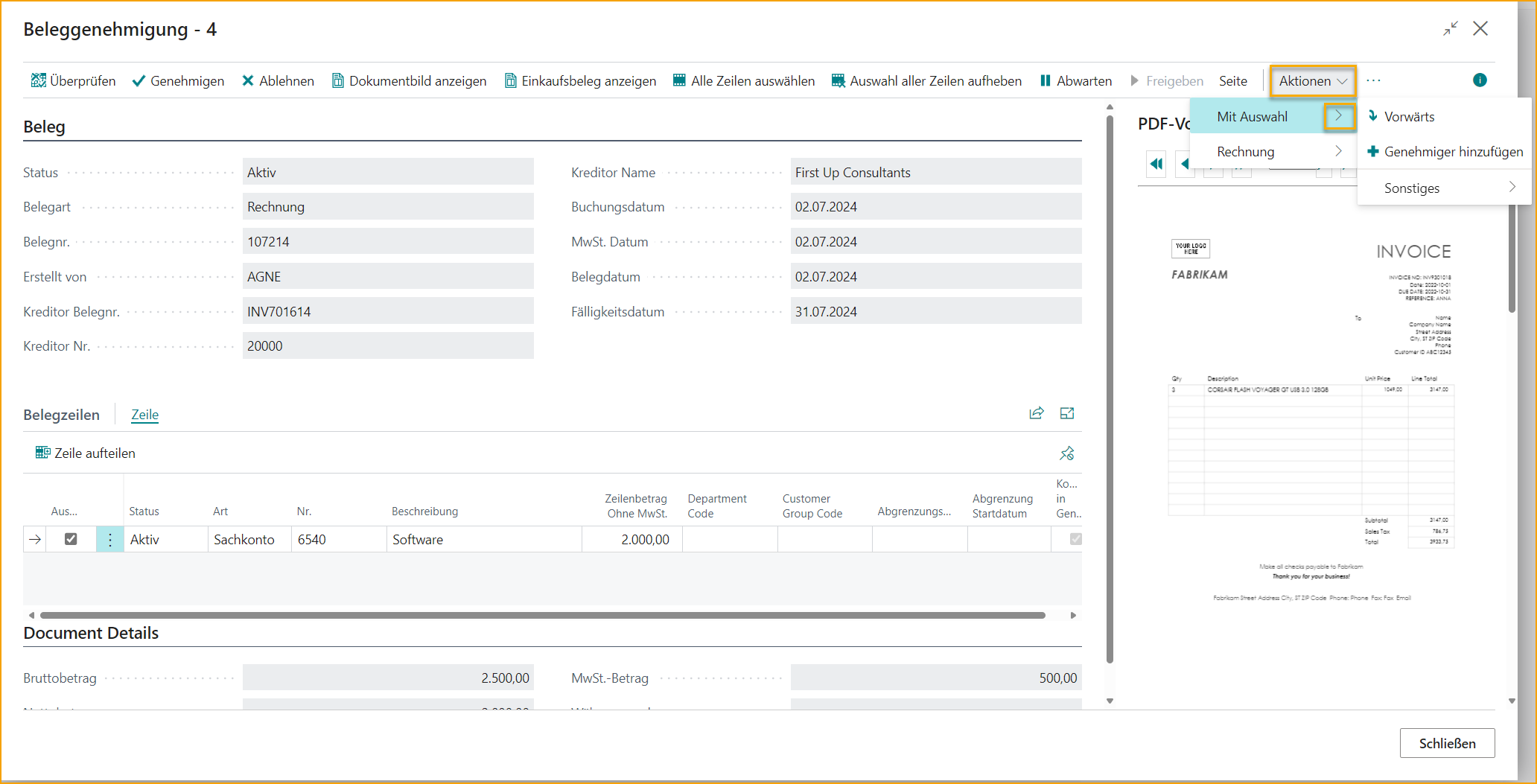
Task: Toggle the Ko... in Gen. checkbox in line row
Action: point(1075,539)
